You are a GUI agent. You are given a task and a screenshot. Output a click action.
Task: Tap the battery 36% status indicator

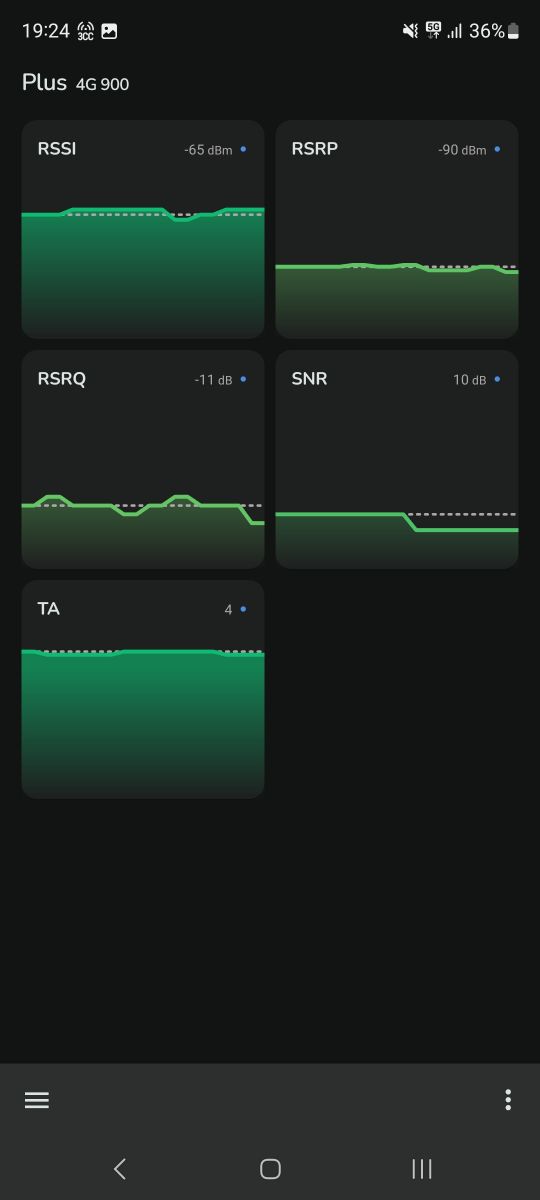pyautogui.click(x=494, y=31)
